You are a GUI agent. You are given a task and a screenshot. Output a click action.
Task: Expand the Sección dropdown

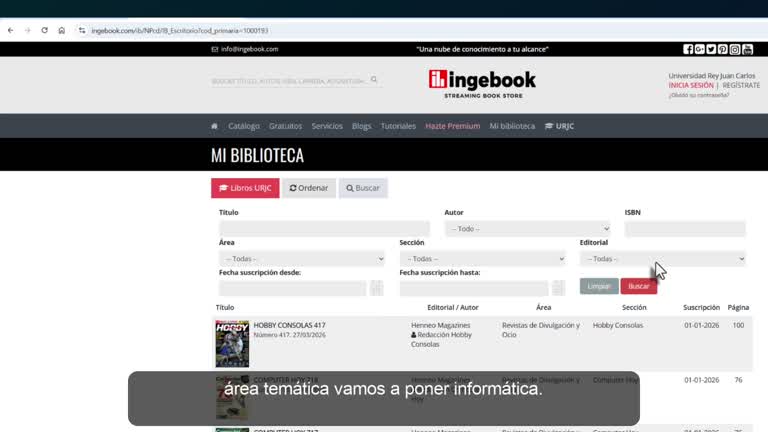482,259
